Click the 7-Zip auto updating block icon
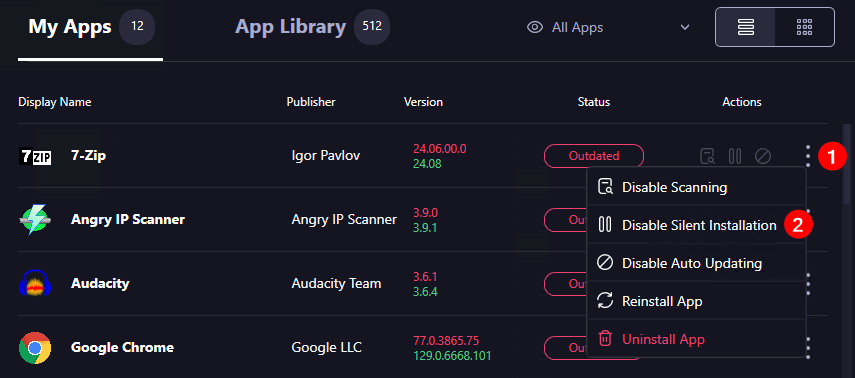 click(x=763, y=156)
